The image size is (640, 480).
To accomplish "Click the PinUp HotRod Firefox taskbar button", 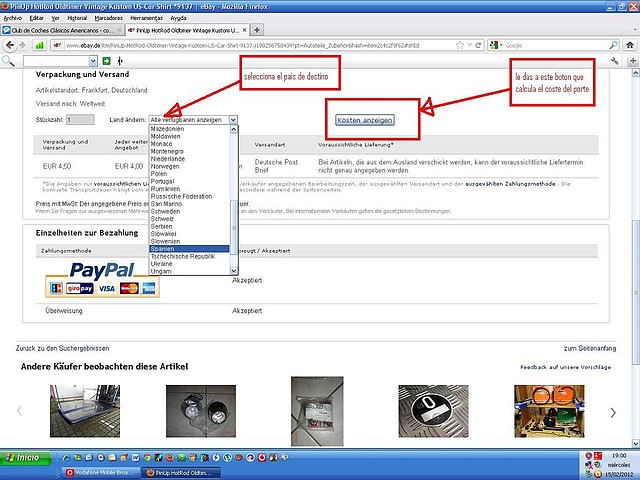I will tap(181, 473).
